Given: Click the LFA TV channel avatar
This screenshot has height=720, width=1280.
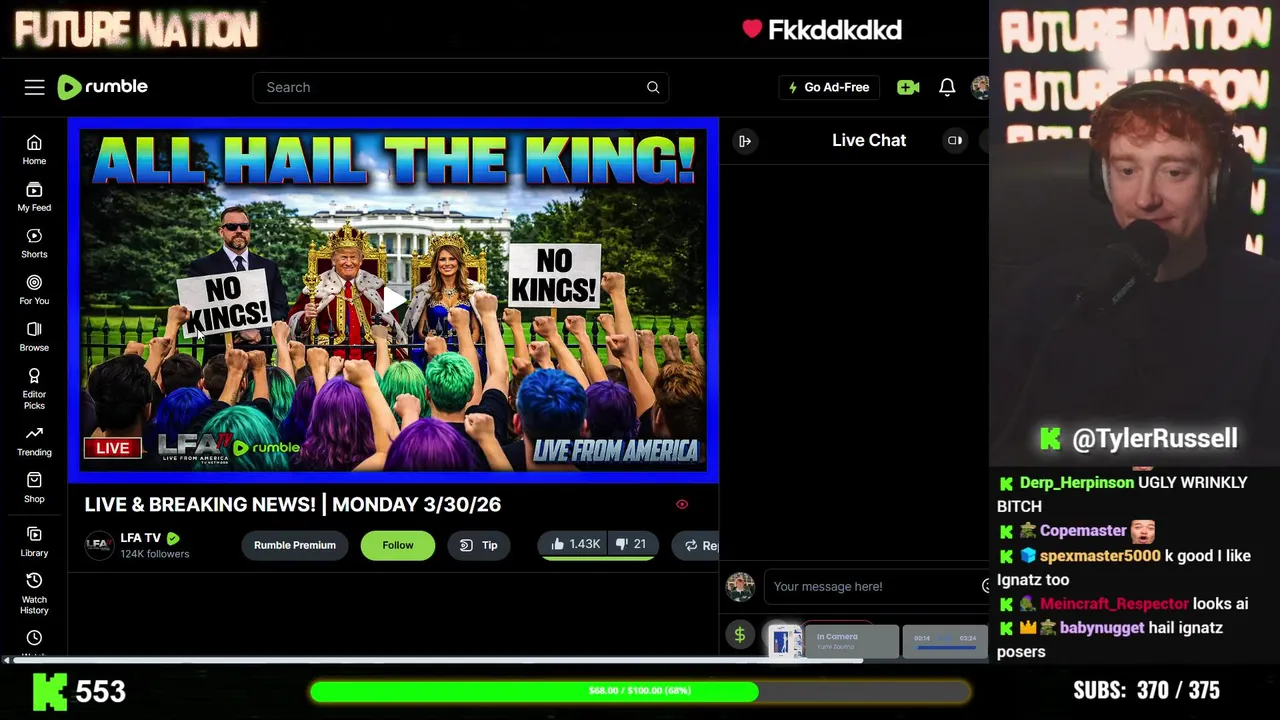Looking at the screenshot, I should [x=99, y=545].
